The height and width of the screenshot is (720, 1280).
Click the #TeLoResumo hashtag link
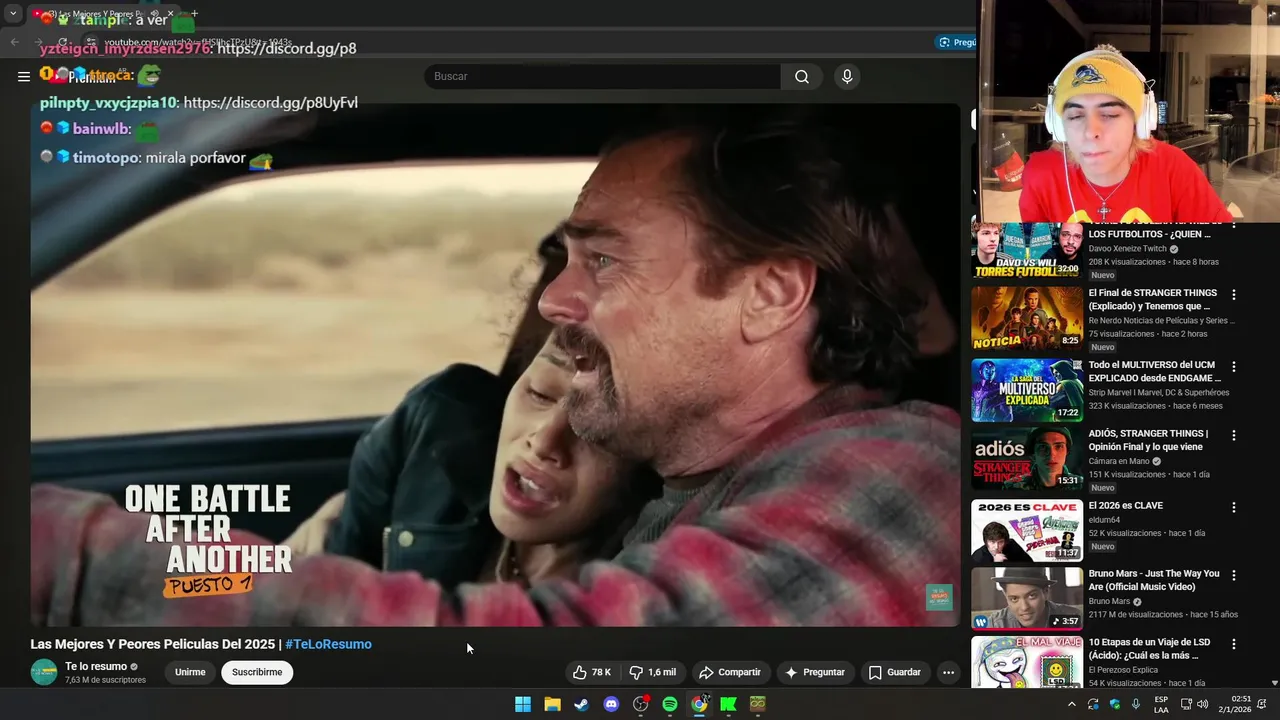click(328, 644)
